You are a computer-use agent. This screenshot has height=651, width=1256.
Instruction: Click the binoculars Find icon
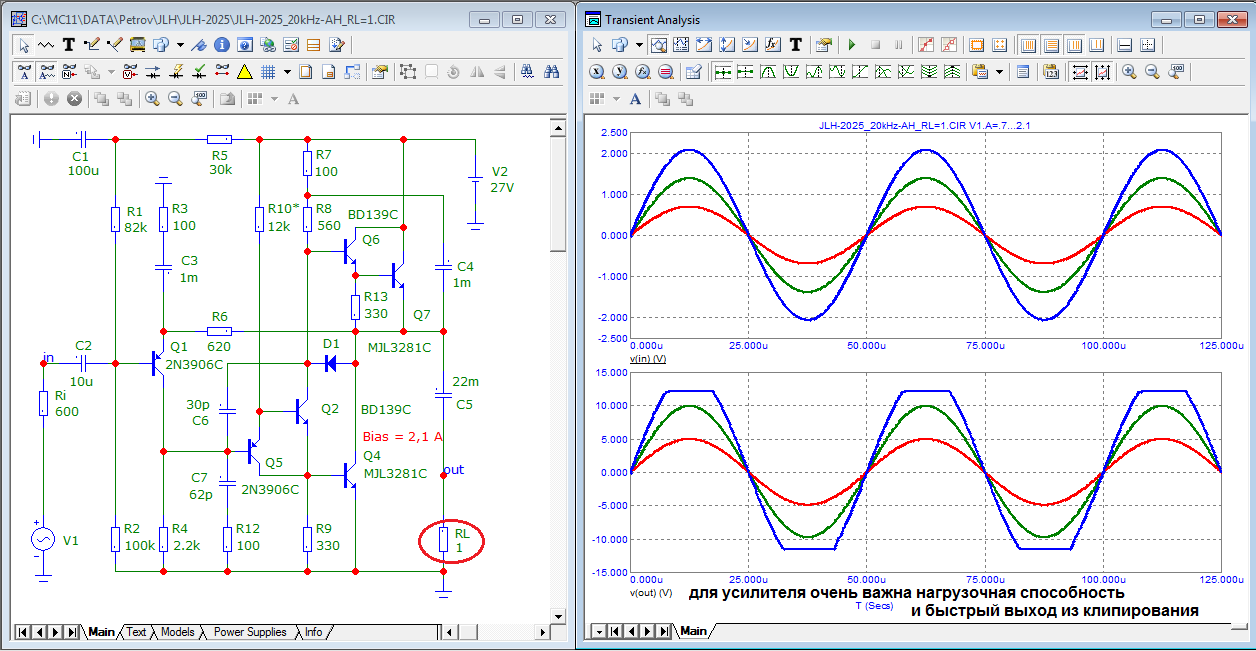point(551,72)
